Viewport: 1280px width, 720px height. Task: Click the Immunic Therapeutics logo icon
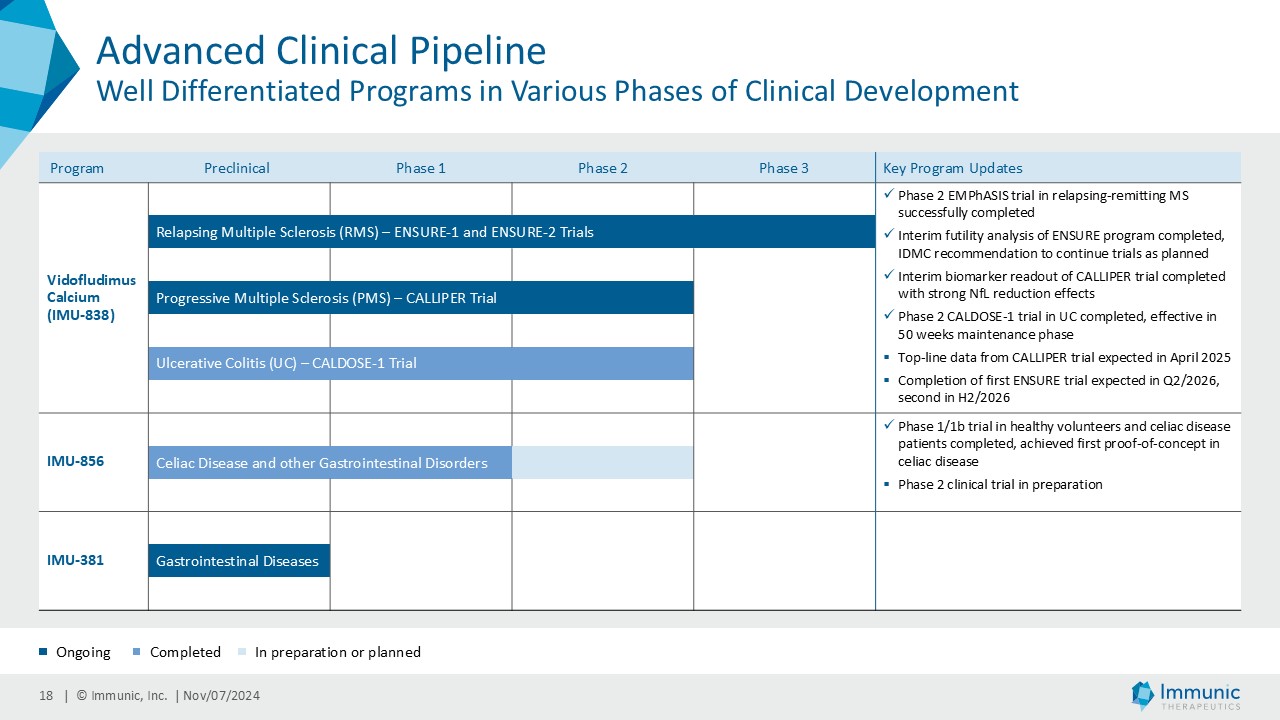1142,695
